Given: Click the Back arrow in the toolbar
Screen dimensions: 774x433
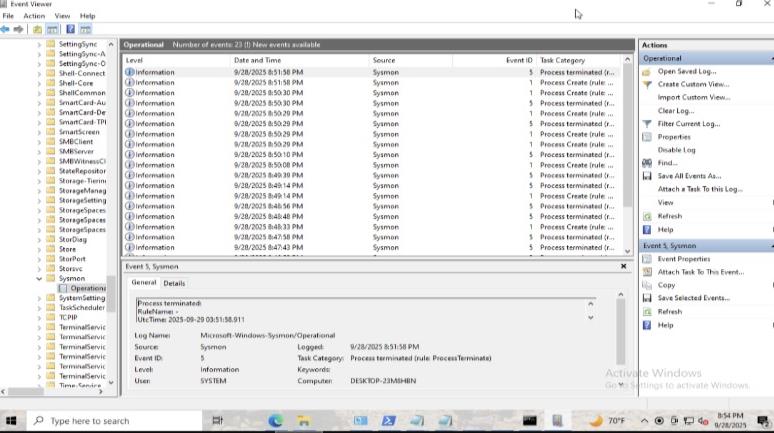Looking at the screenshot, I should 5,30.
